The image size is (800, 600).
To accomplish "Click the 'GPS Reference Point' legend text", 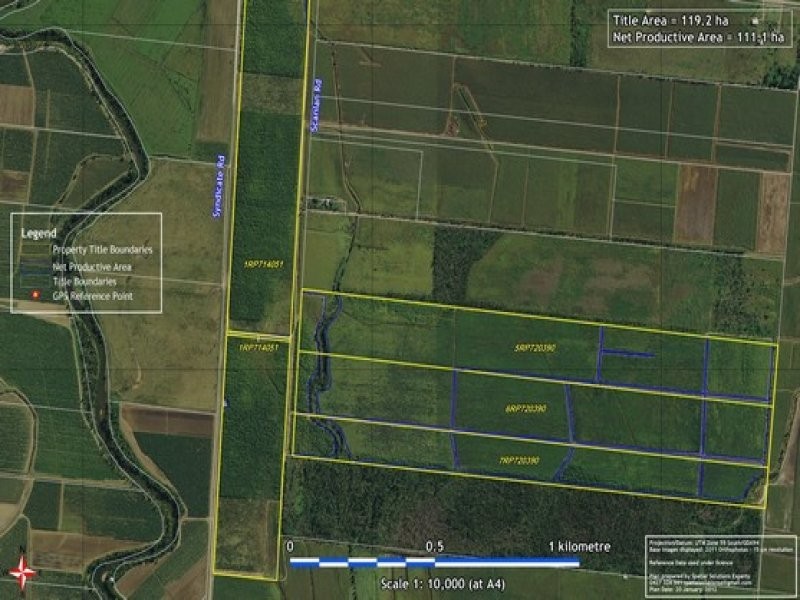I will 92,296.
